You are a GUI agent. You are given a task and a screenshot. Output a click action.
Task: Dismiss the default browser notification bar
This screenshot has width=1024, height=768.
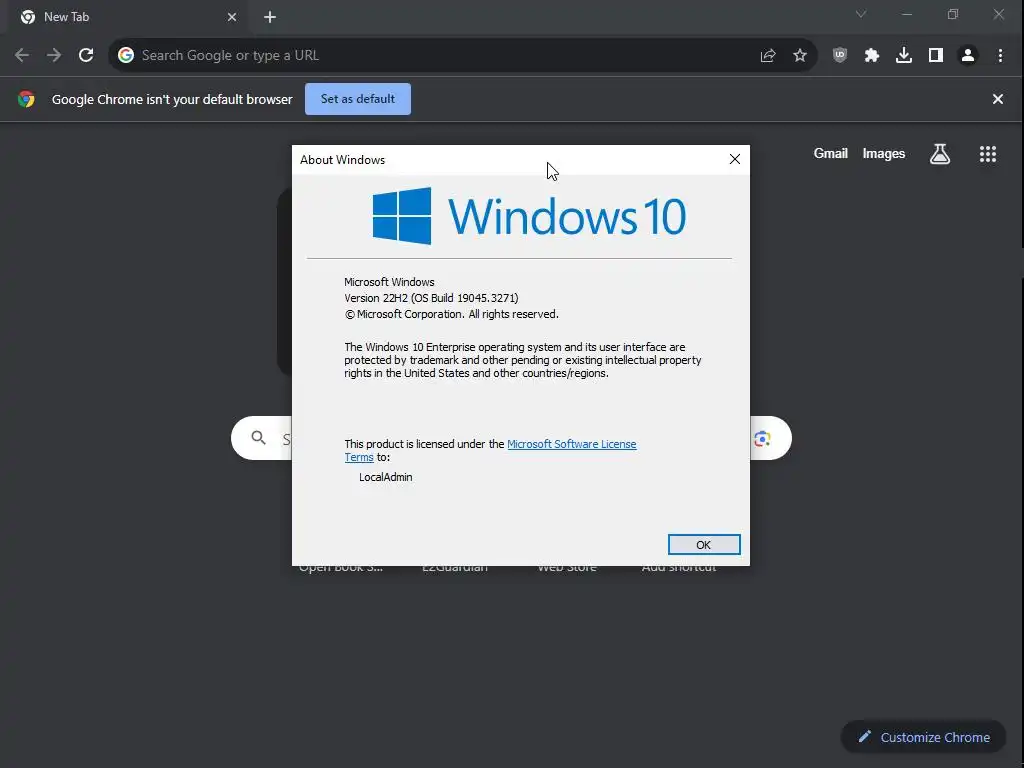click(997, 99)
